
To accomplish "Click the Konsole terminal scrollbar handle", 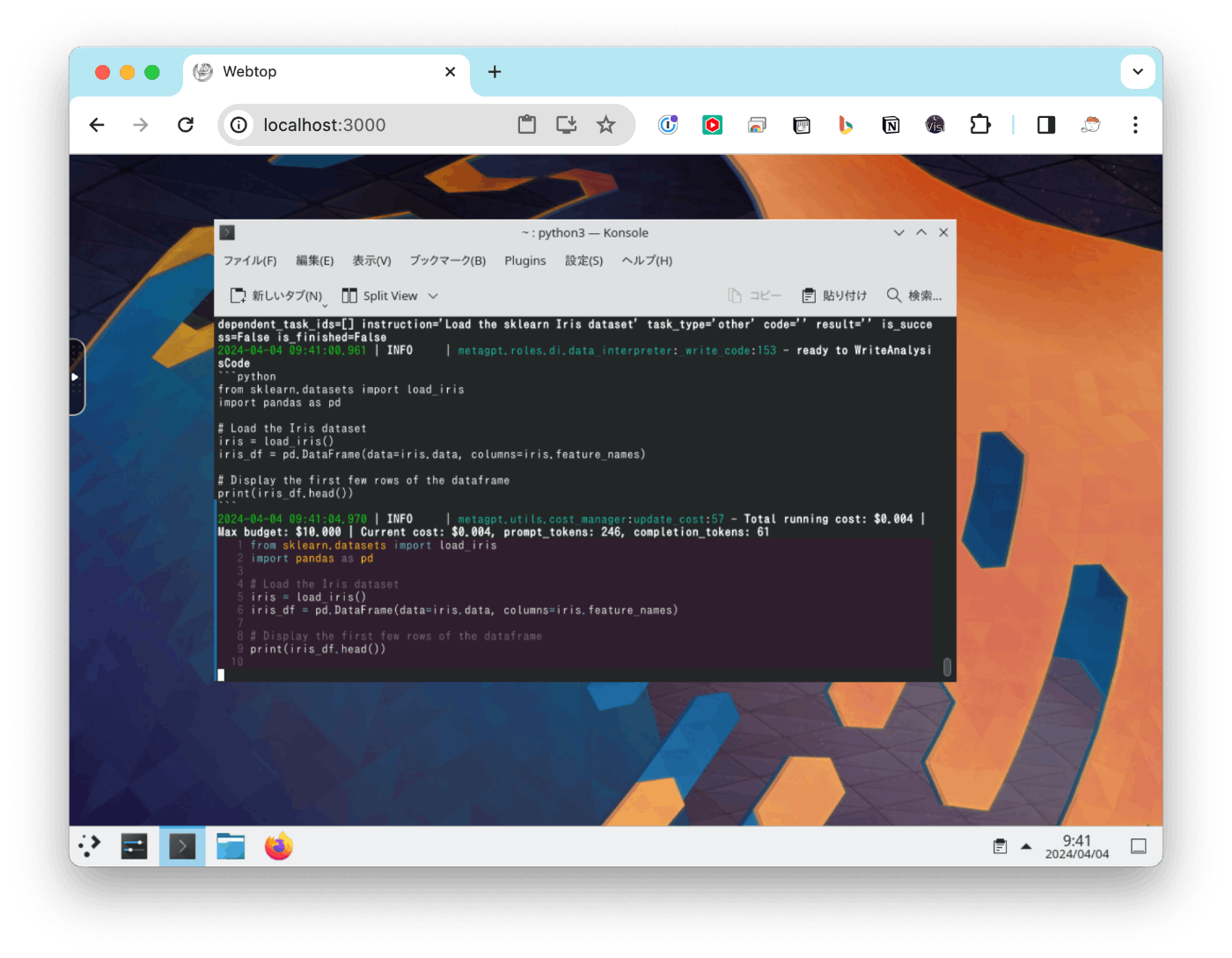I will point(947,668).
